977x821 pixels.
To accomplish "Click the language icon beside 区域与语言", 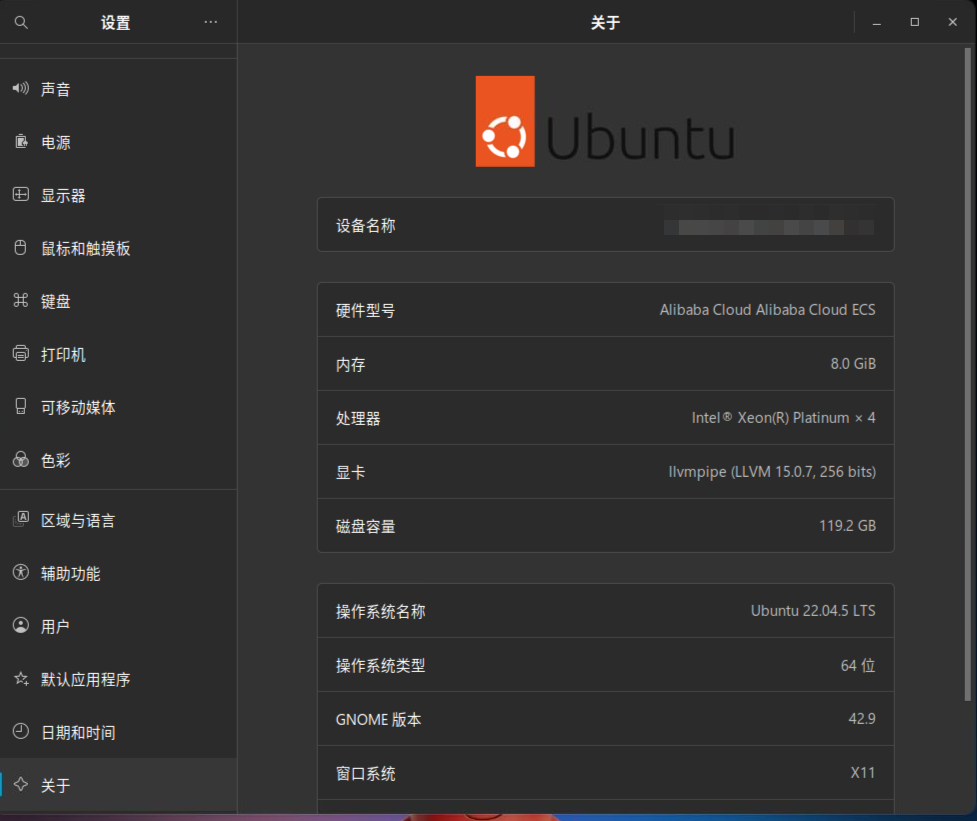I will (21, 520).
